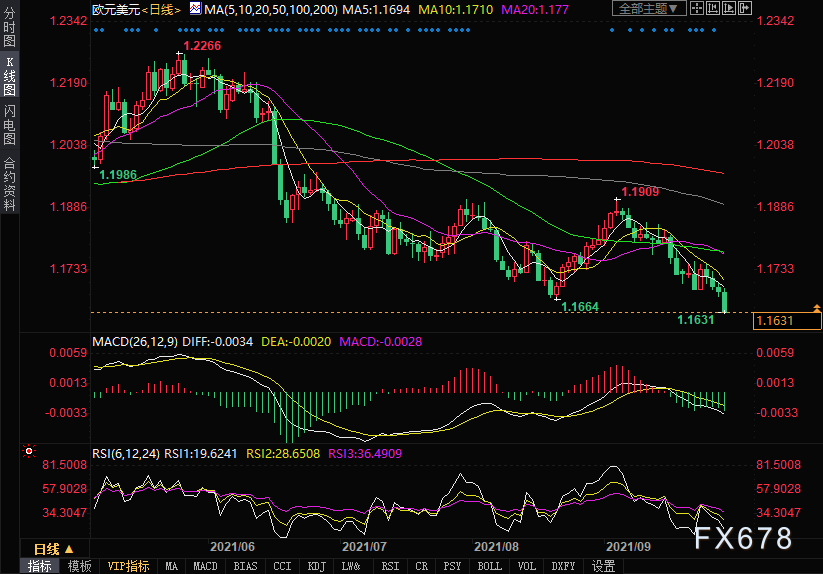Click the 2021/08 date label on the time axis
This screenshot has width=823, height=574.
(496, 547)
